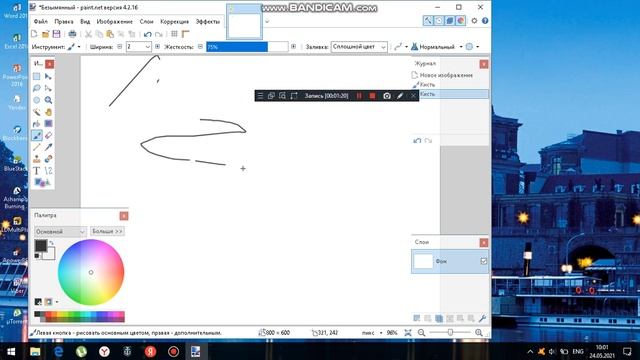Select the Color Picker eyedropper tool

click(49, 147)
